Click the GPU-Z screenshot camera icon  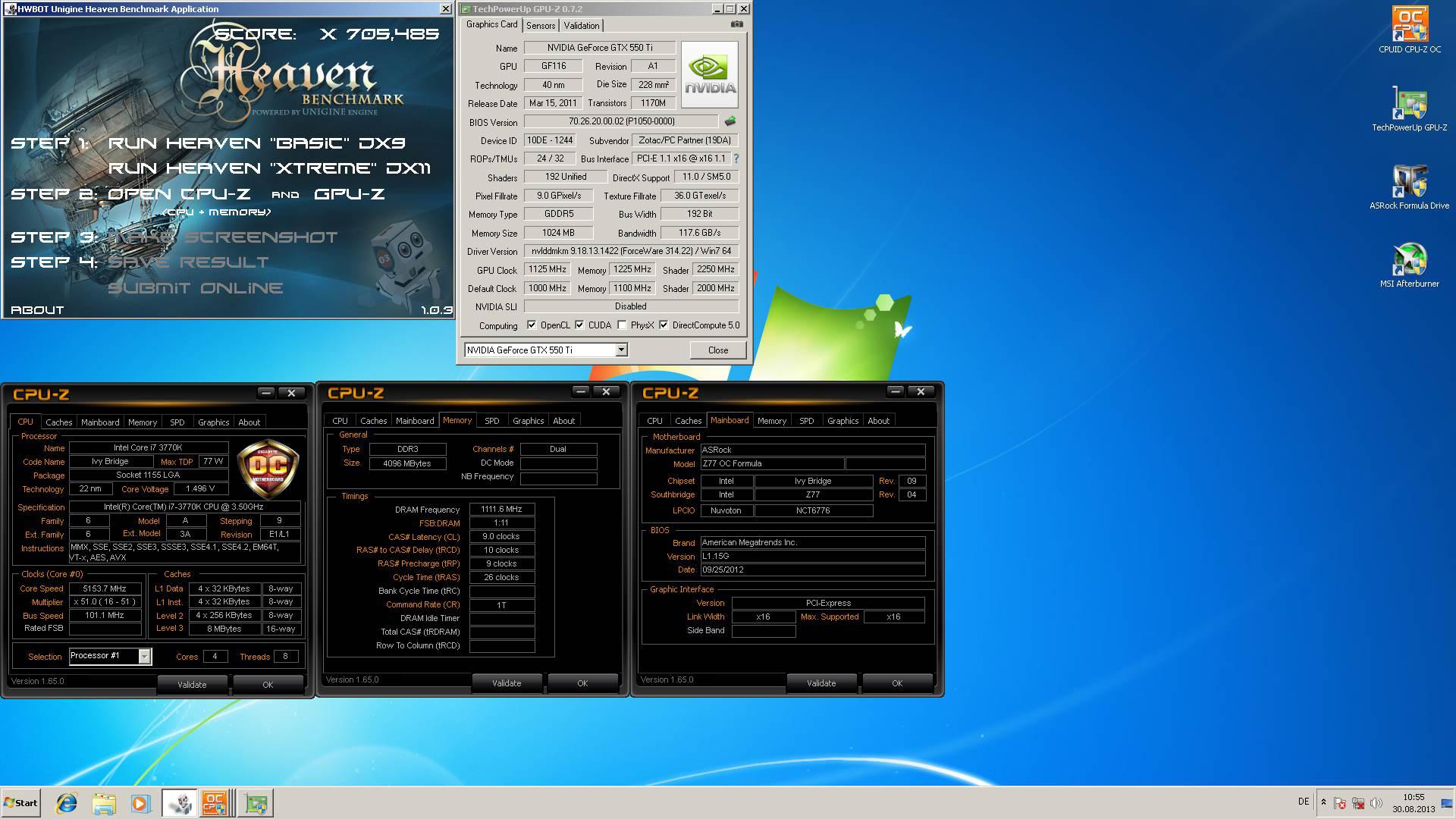click(x=736, y=24)
